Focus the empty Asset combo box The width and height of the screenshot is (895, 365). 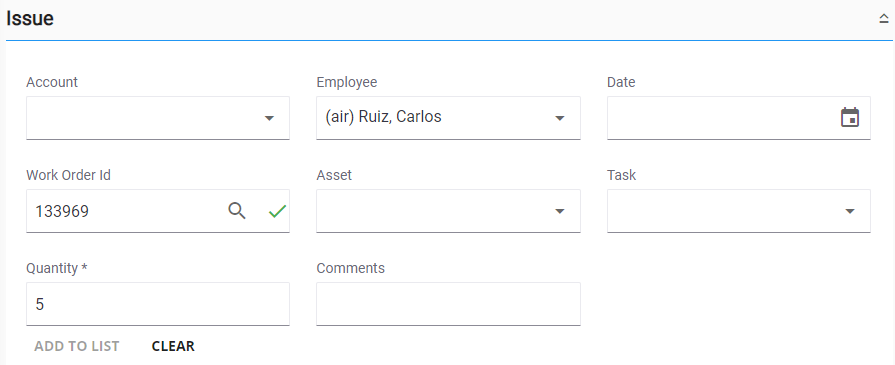click(448, 211)
